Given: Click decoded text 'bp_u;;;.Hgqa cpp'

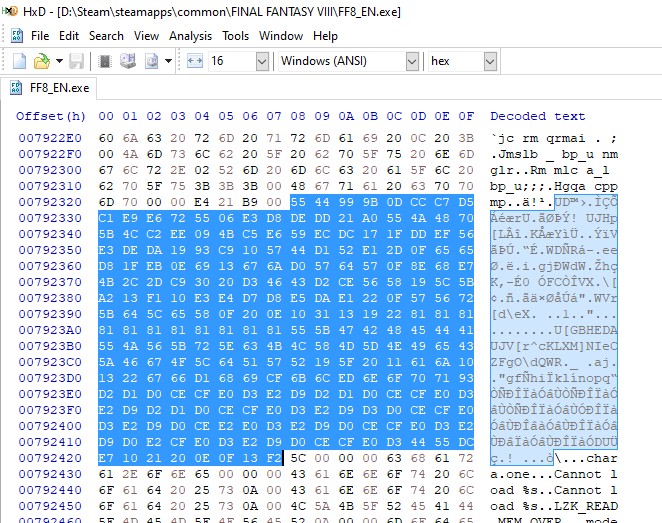Looking at the screenshot, I should (x=553, y=186).
